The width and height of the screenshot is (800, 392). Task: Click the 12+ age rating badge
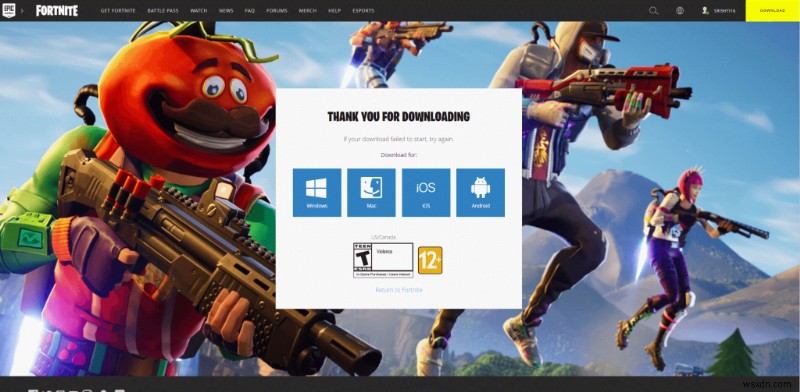point(430,260)
